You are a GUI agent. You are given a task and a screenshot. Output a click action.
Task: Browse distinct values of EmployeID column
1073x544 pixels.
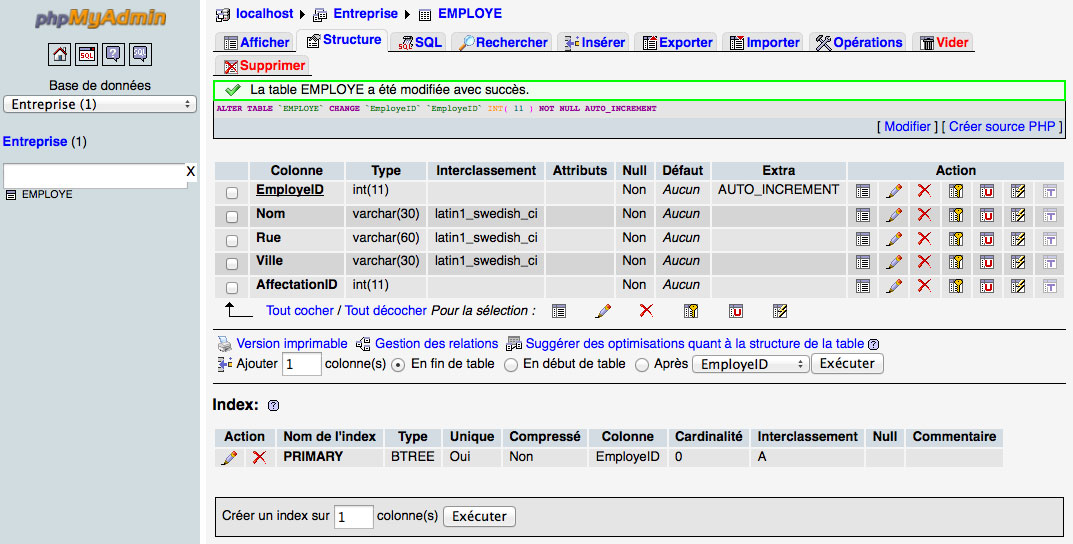(x=863, y=191)
